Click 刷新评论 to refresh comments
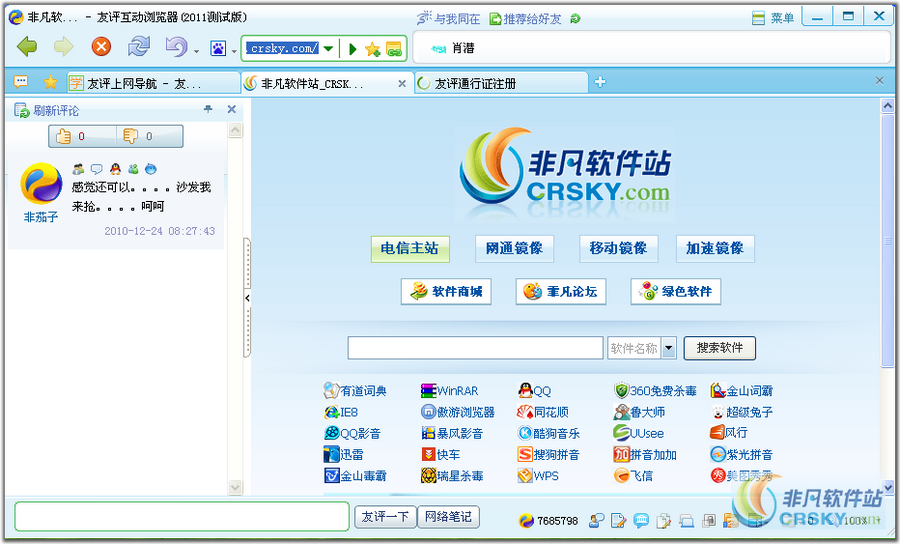900x544 pixels. [46, 110]
